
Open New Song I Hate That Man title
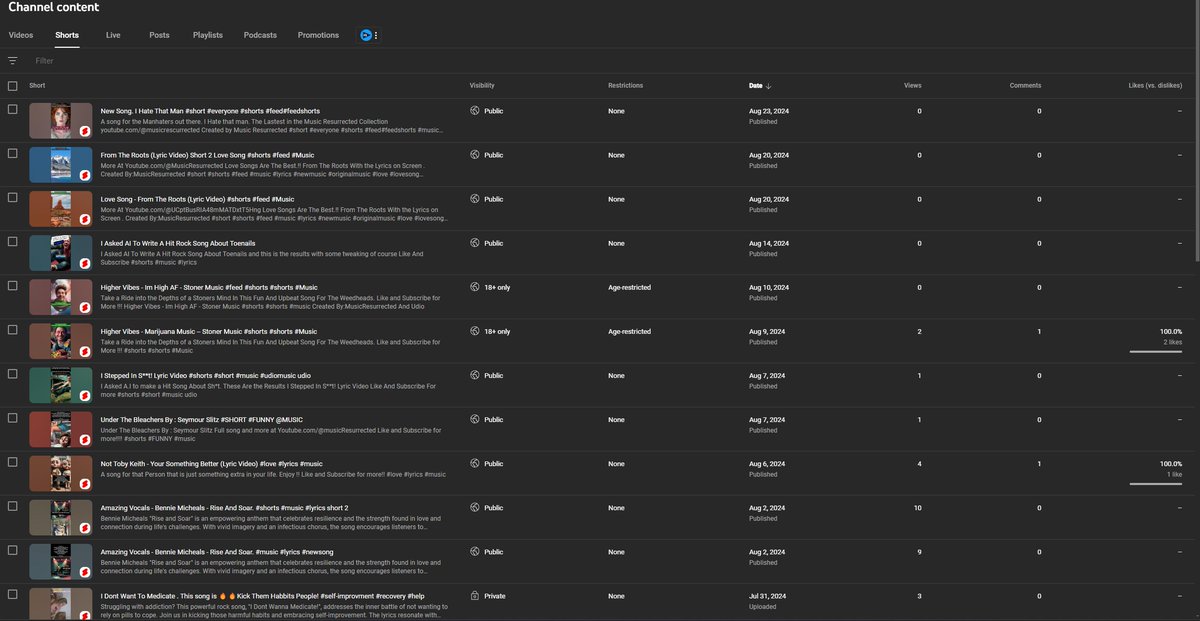211,111
